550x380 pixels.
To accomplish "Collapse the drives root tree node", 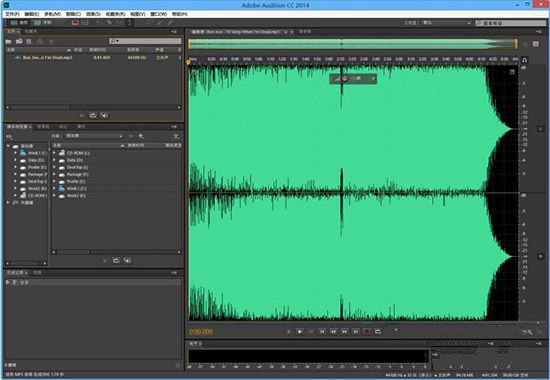I will [8, 146].
